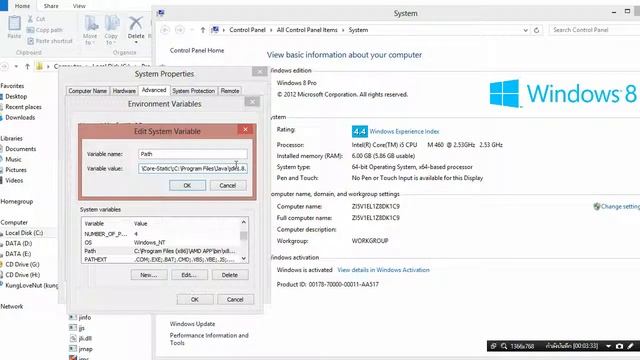This screenshot has height=360, width=640.
Task: Click the Search Control Panel box
Action: [x=595, y=30]
